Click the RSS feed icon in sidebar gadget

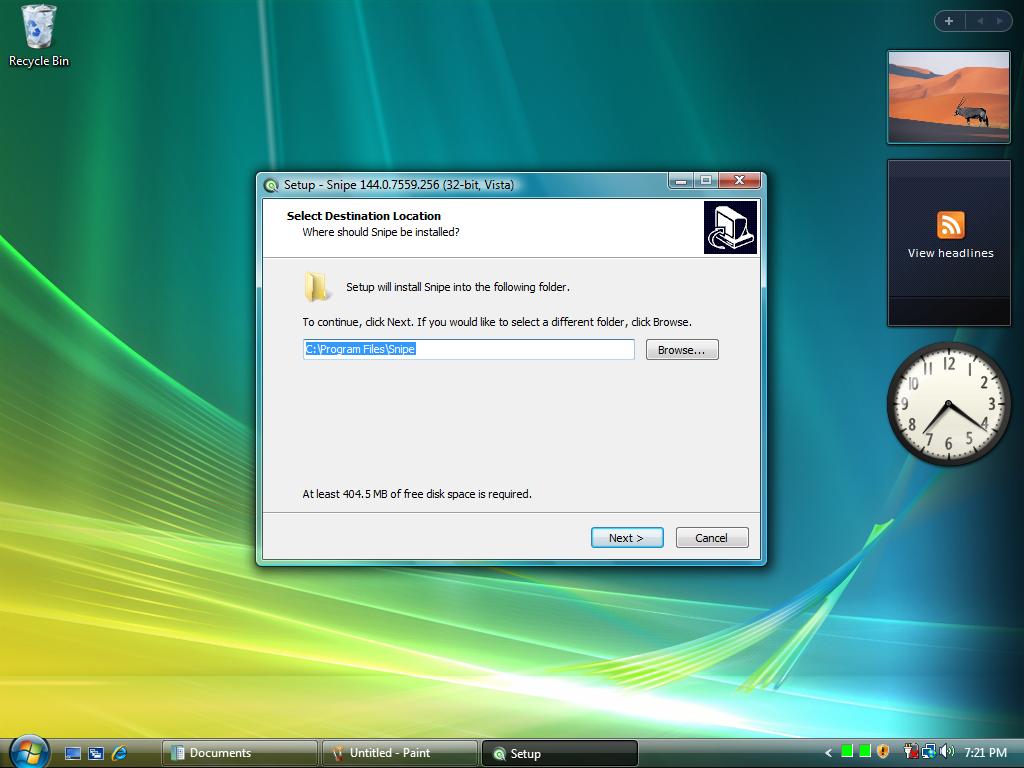click(x=950, y=225)
